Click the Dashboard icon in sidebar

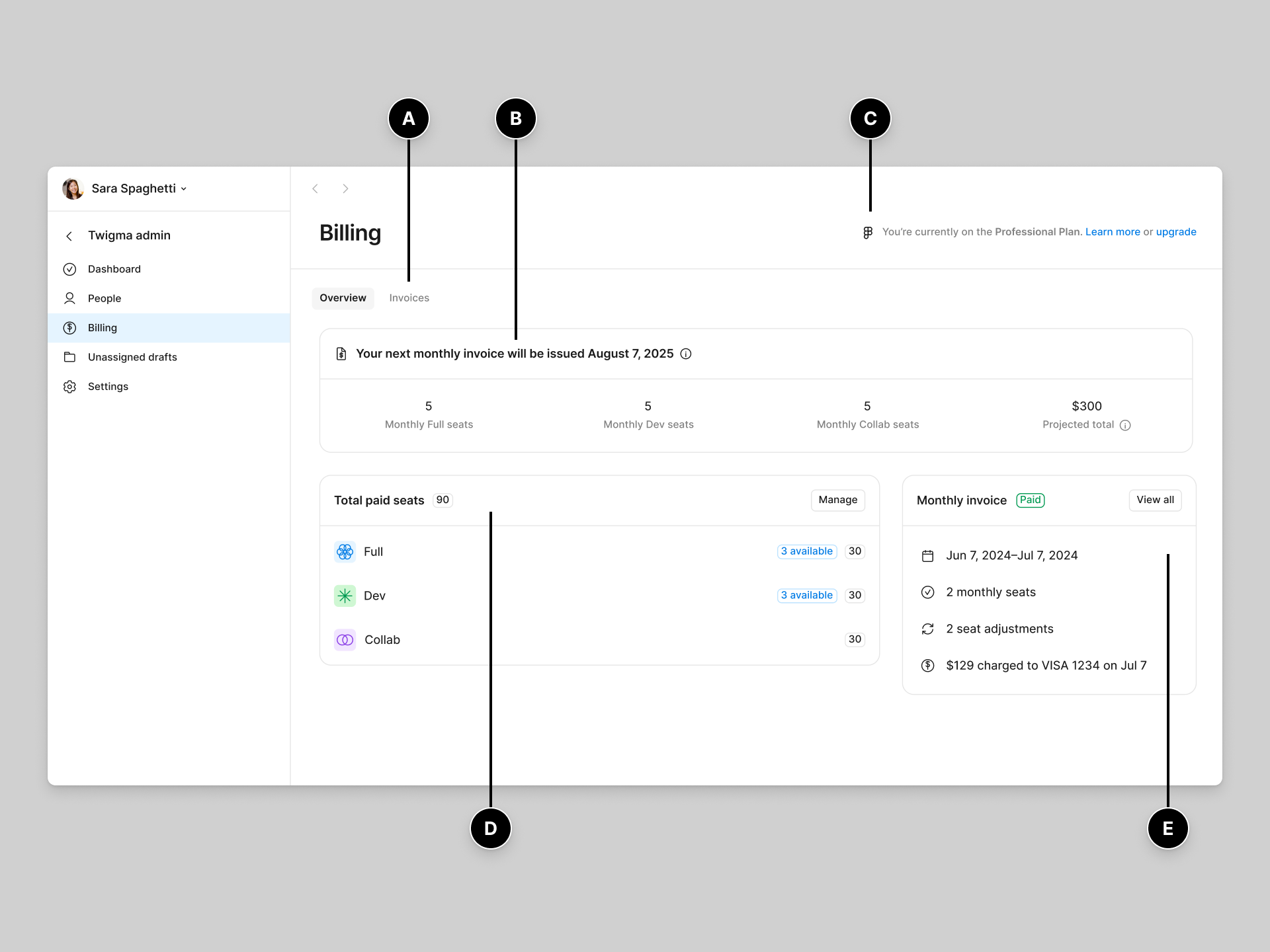(69, 269)
